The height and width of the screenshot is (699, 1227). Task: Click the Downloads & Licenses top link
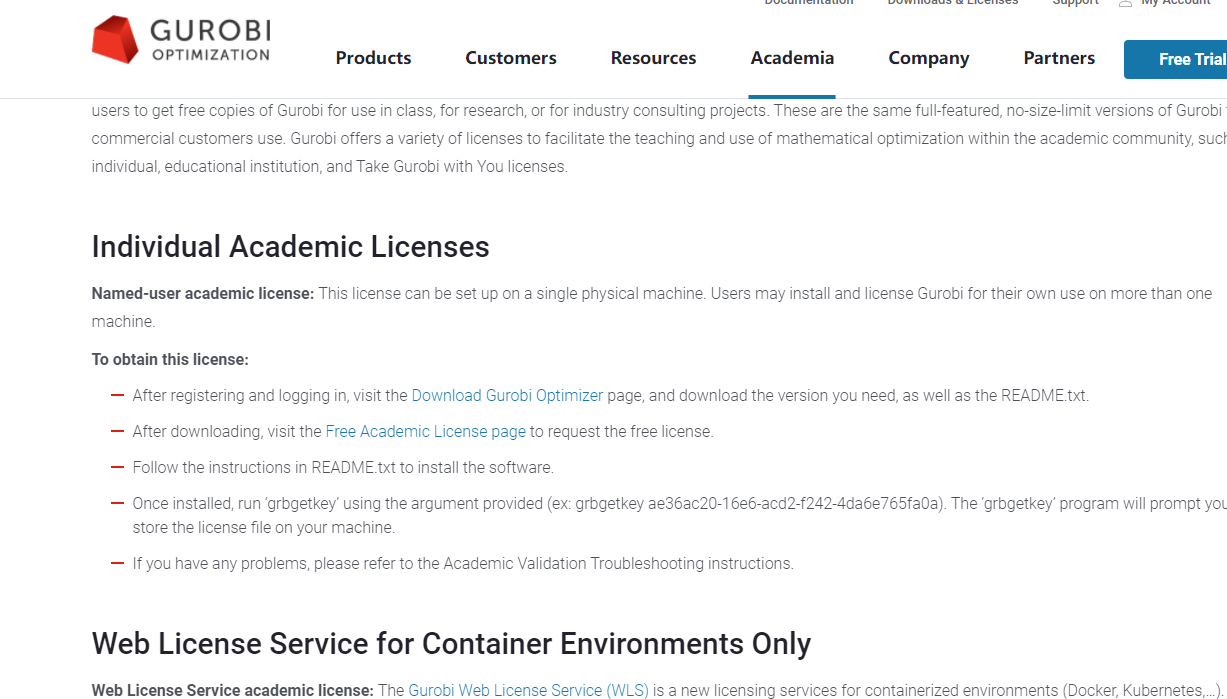pyautogui.click(x=953, y=3)
